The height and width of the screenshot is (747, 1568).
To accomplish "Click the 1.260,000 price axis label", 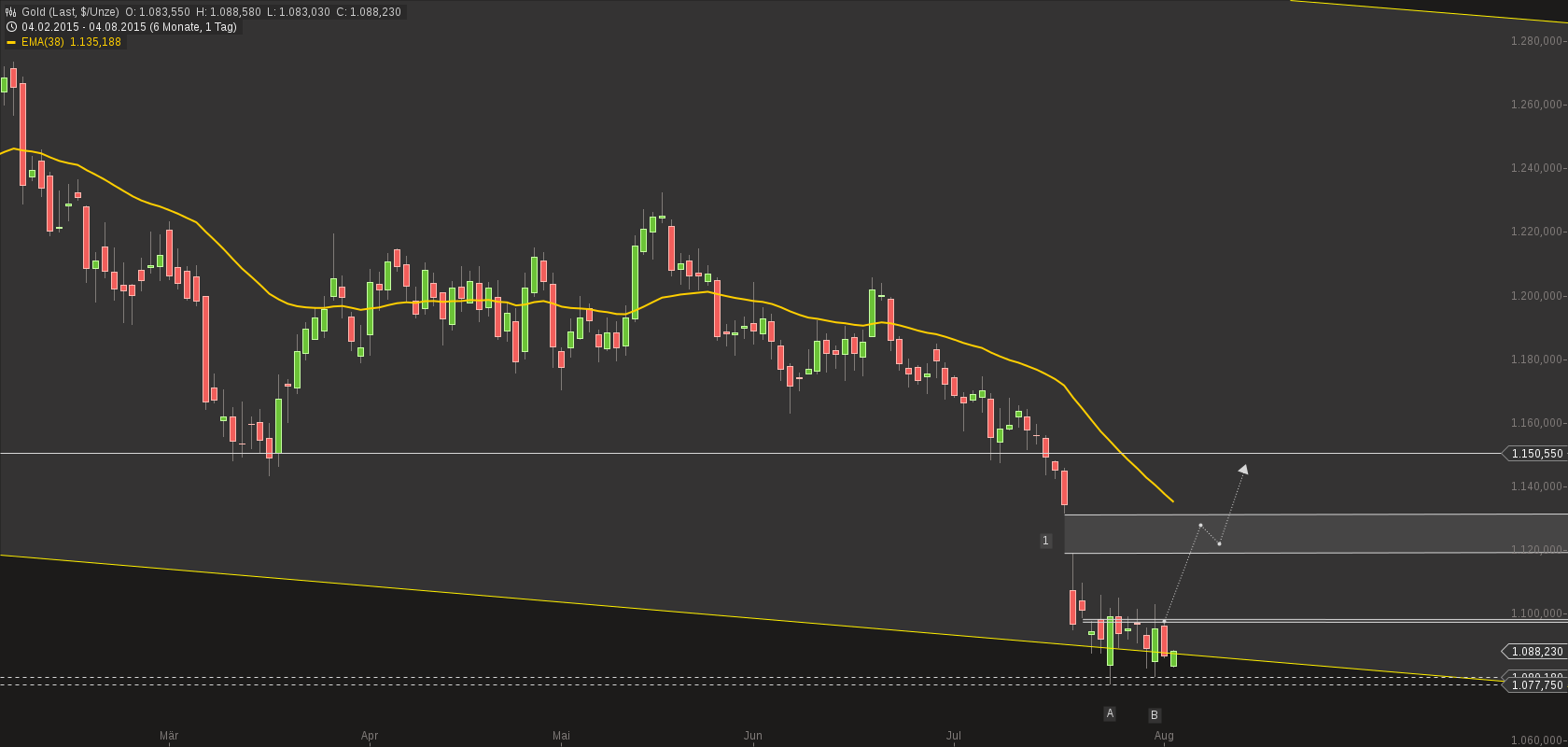I will (x=1536, y=105).
